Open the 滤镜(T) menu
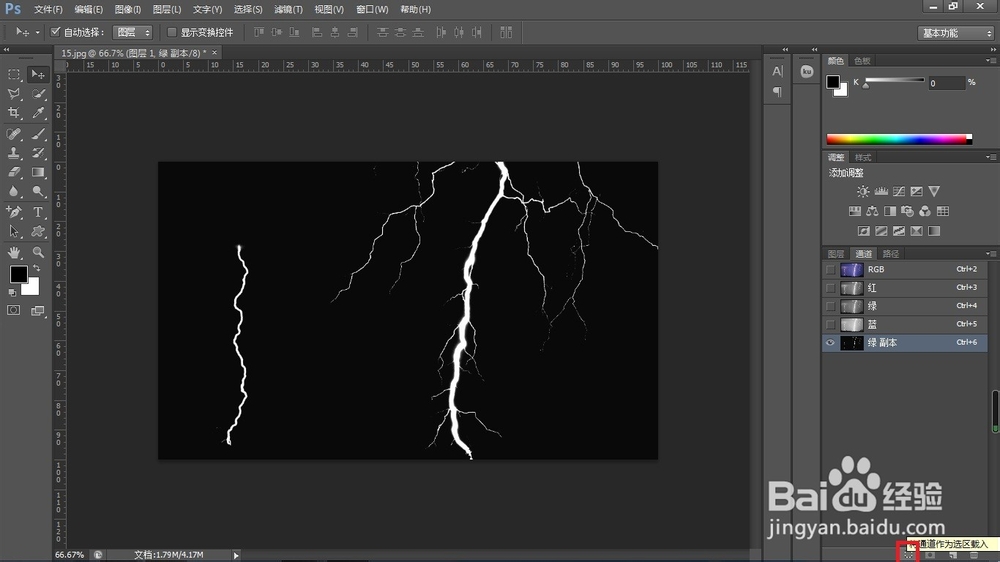The height and width of the screenshot is (562, 1000). [288, 10]
